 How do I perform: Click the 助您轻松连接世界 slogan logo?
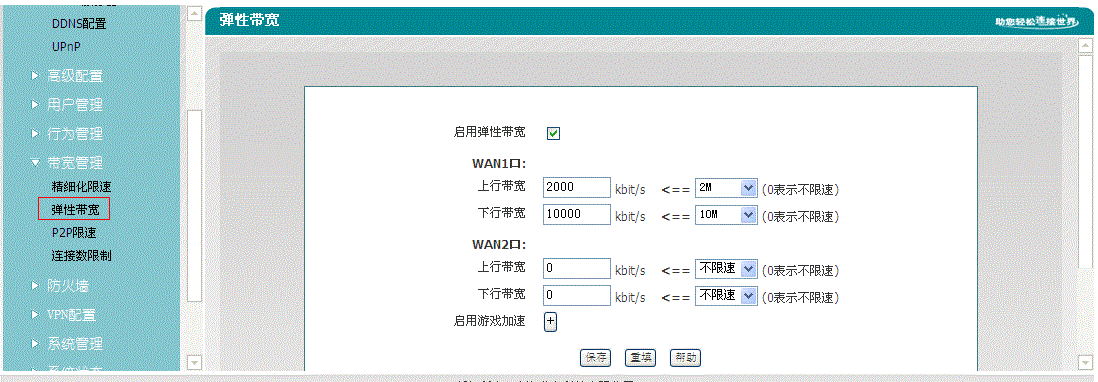1037,22
